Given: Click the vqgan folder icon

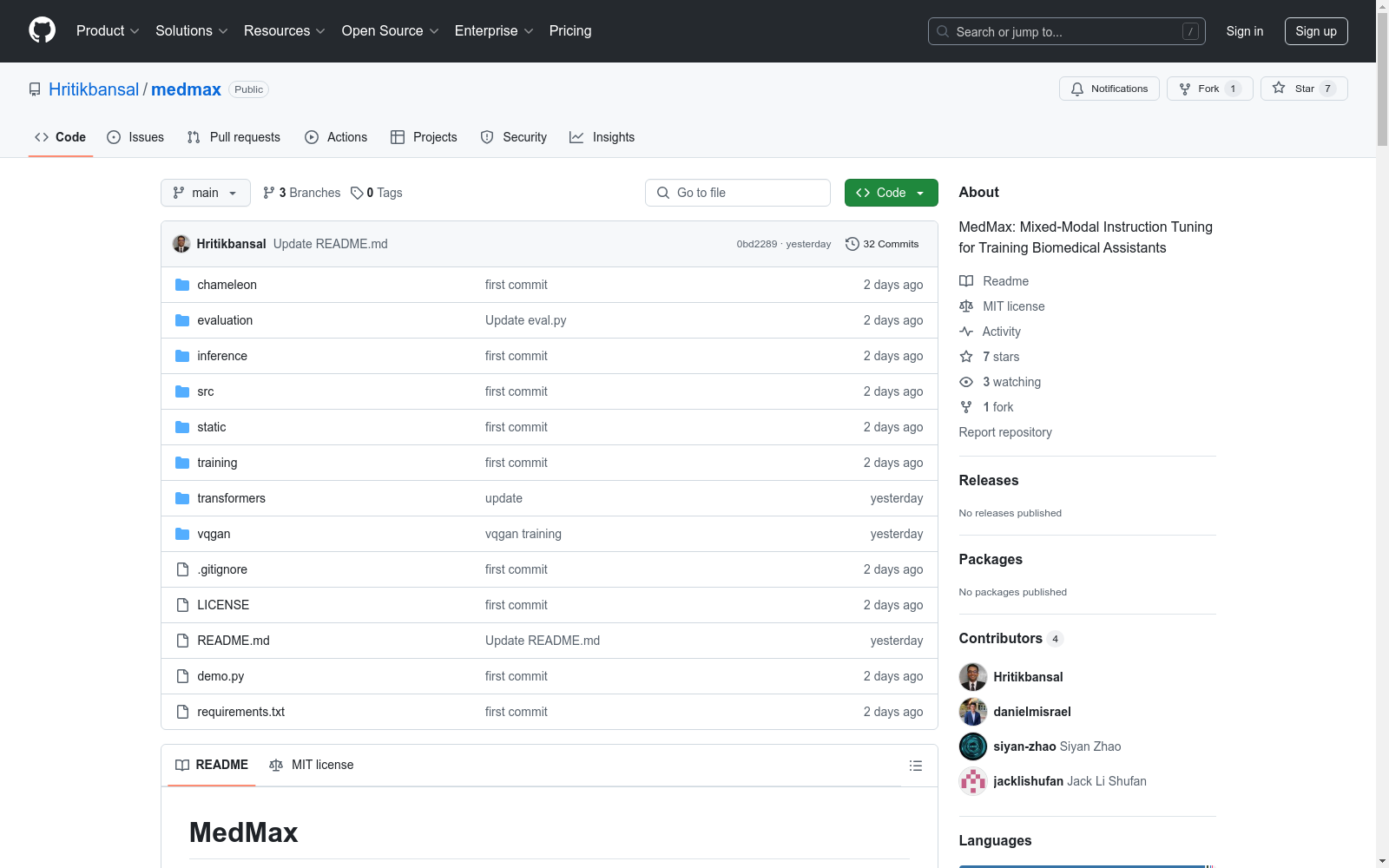Looking at the screenshot, I should tap(182, 534).
